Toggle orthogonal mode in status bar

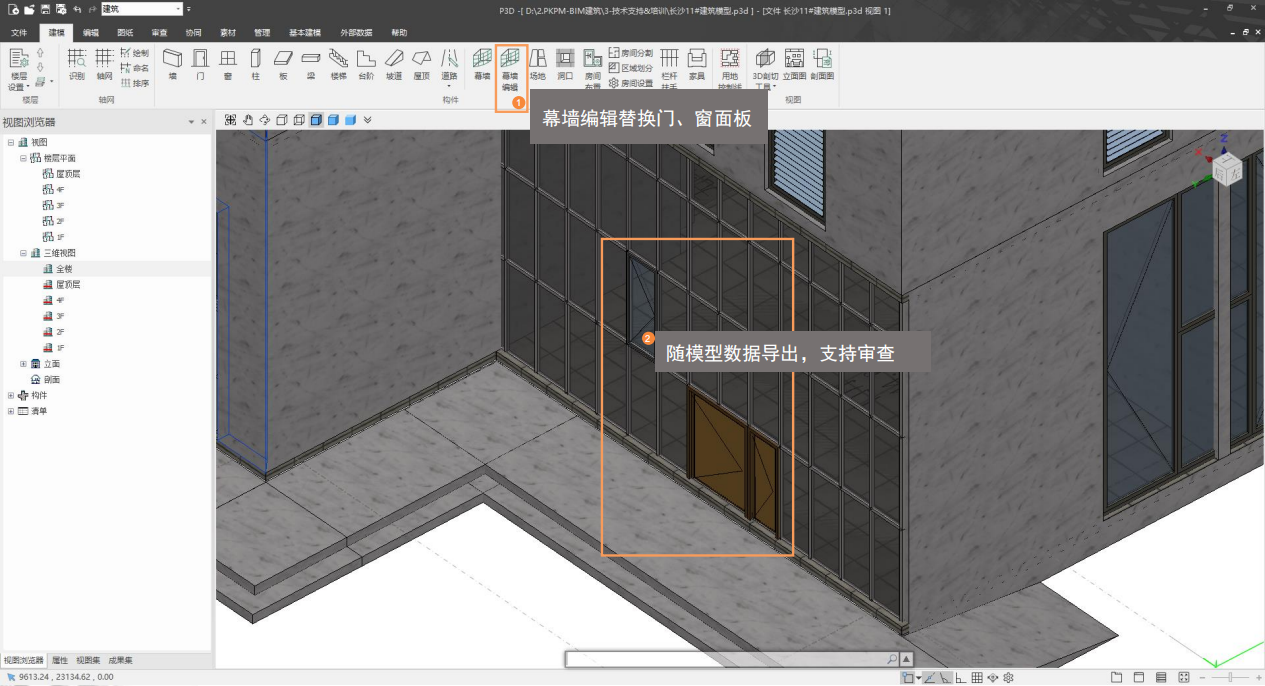[960, 678]
